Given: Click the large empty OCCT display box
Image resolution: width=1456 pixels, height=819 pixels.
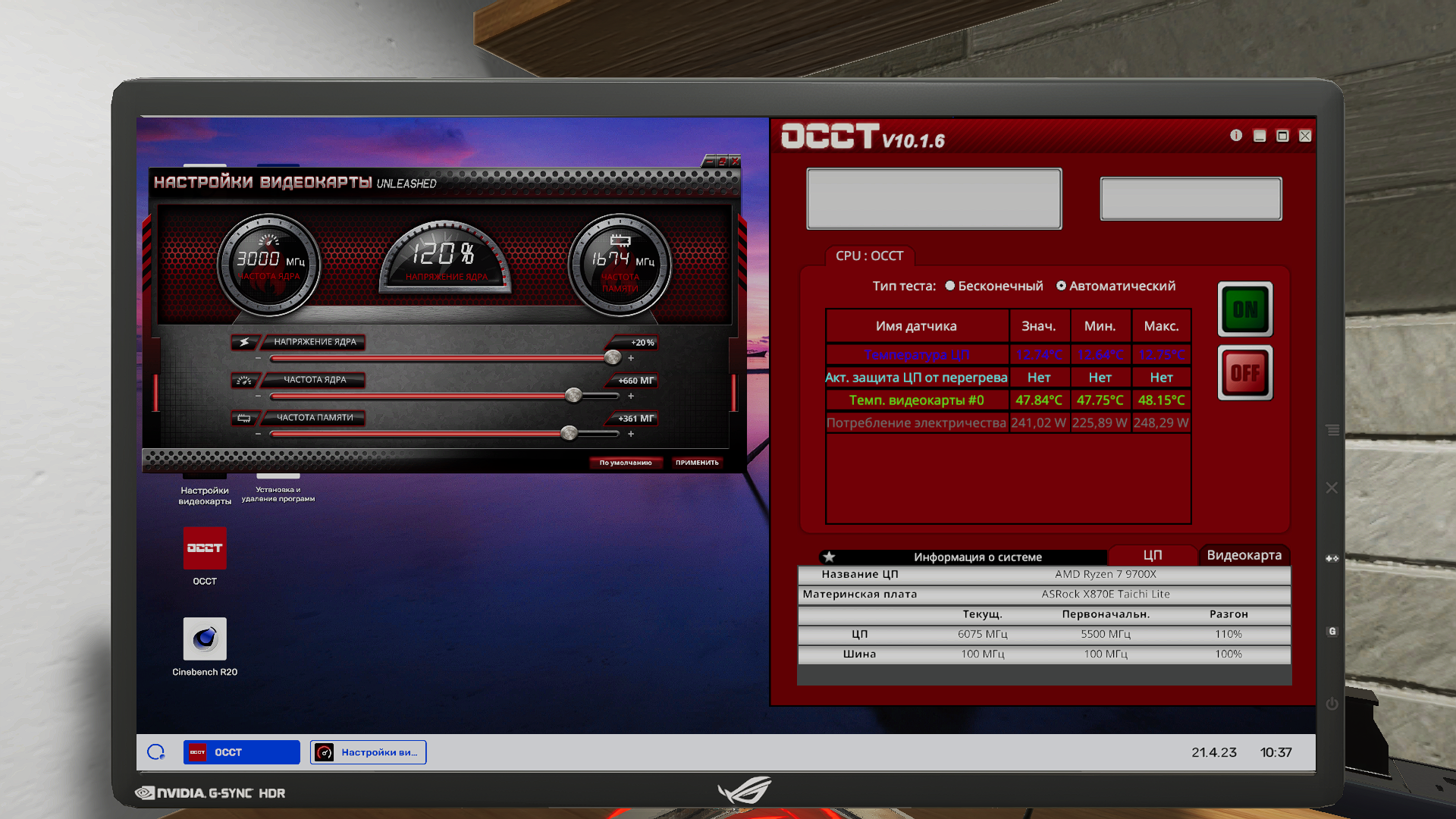Looking at the screenshot, I should click(x=934, y=199).
